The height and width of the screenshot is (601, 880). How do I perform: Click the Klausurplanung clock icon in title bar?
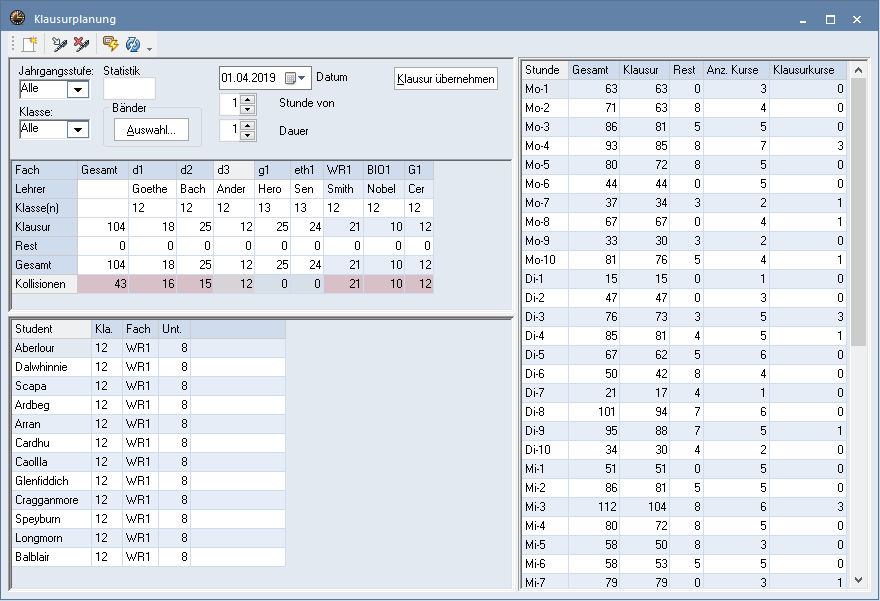[17, 18]
